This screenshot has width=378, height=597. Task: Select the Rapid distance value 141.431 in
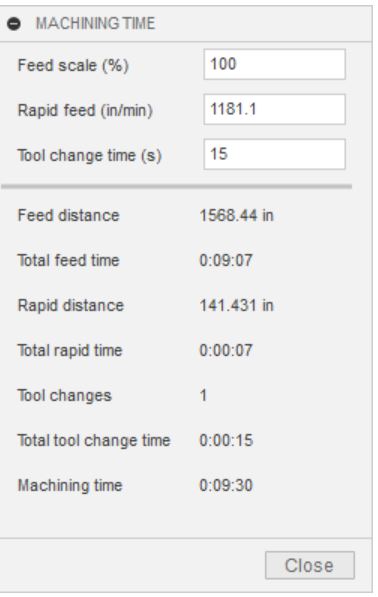[236, 305]
